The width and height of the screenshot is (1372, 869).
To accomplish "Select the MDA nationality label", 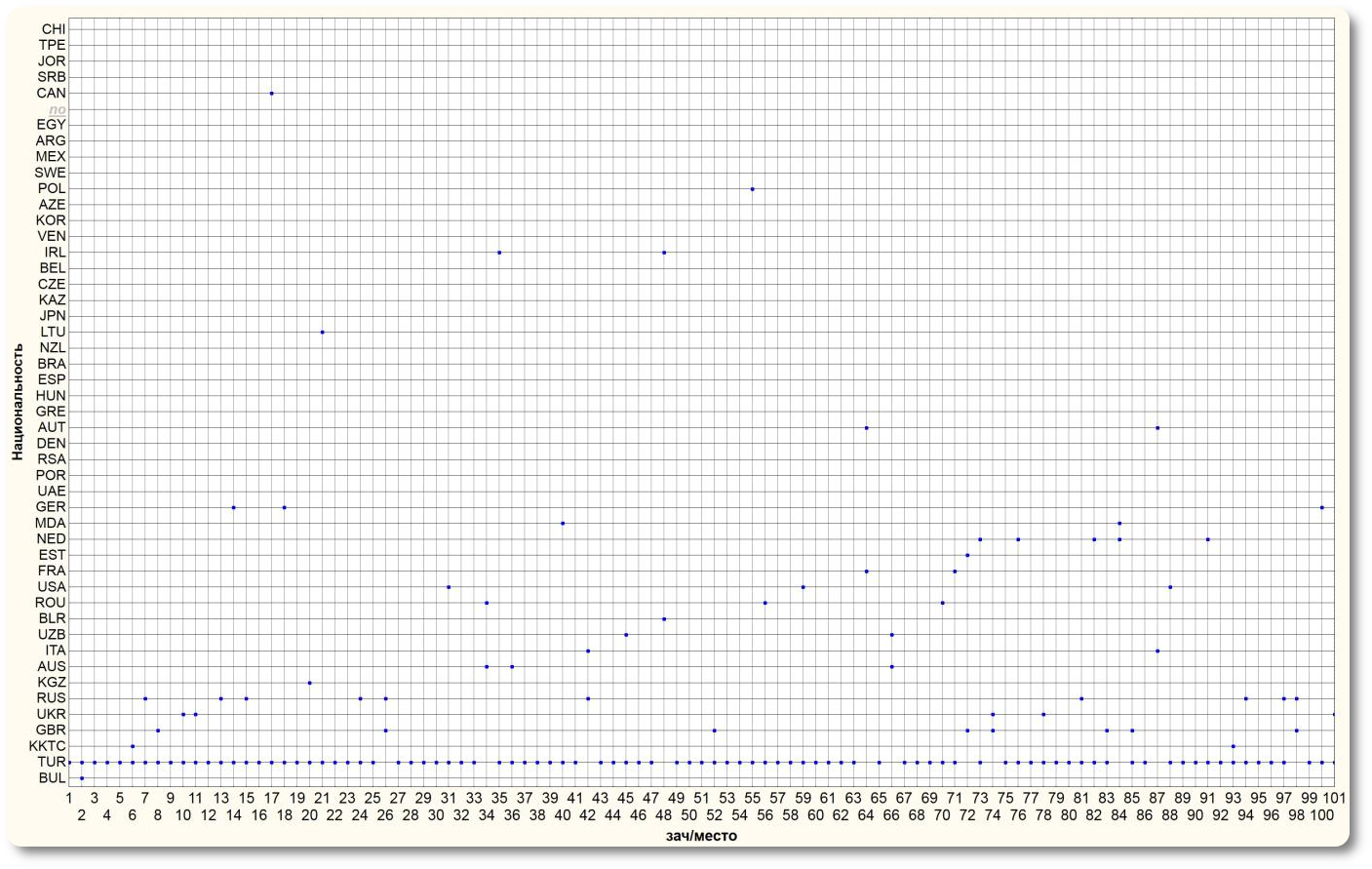I will click(51, 523).
